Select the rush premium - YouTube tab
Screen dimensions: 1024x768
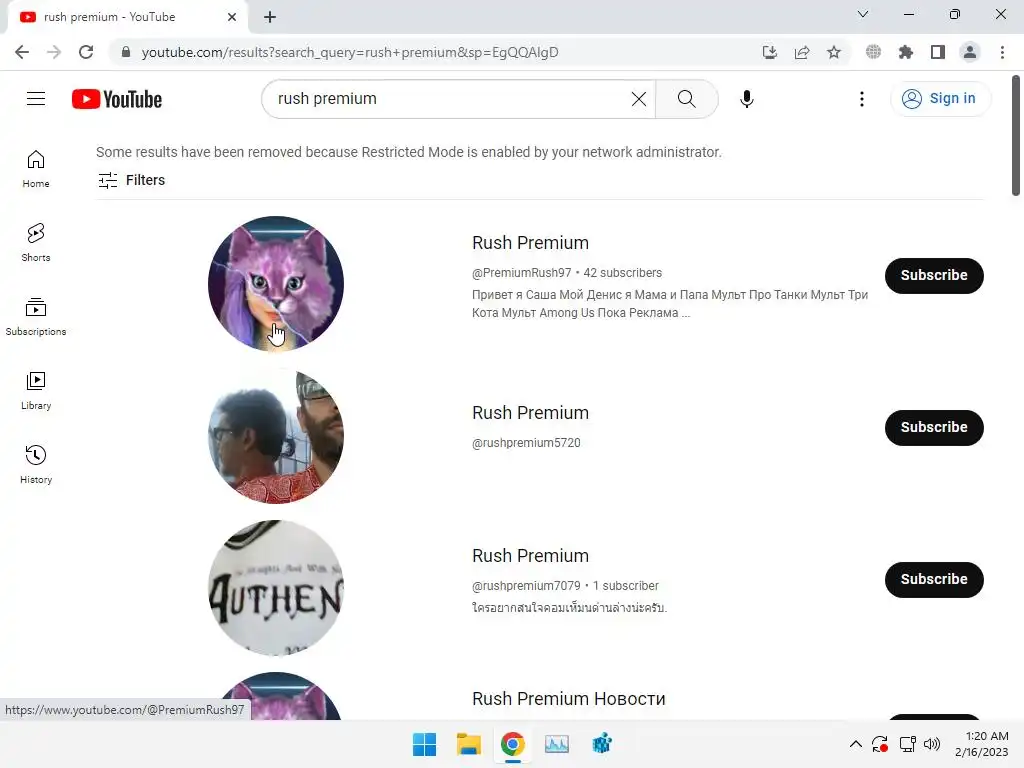point(127,17)
